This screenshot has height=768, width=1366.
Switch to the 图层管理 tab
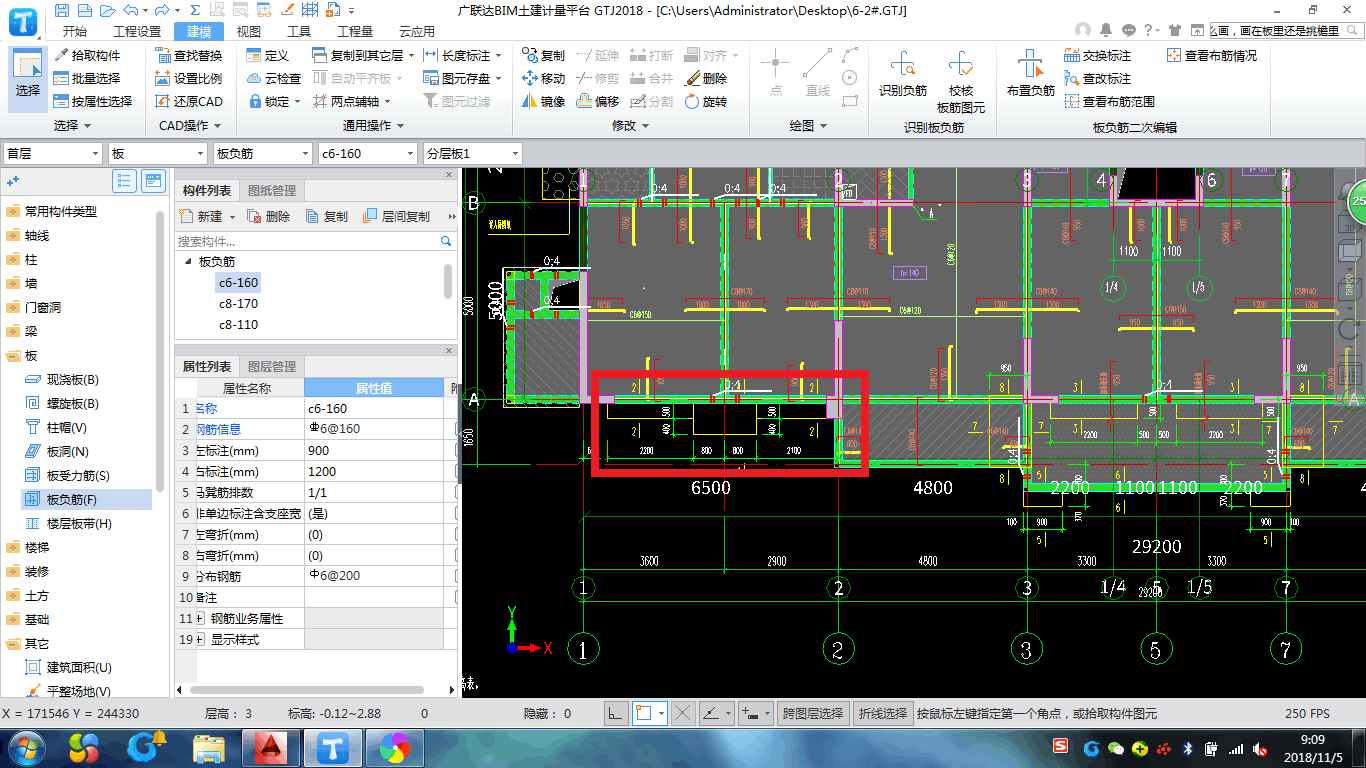pos(271,367)
